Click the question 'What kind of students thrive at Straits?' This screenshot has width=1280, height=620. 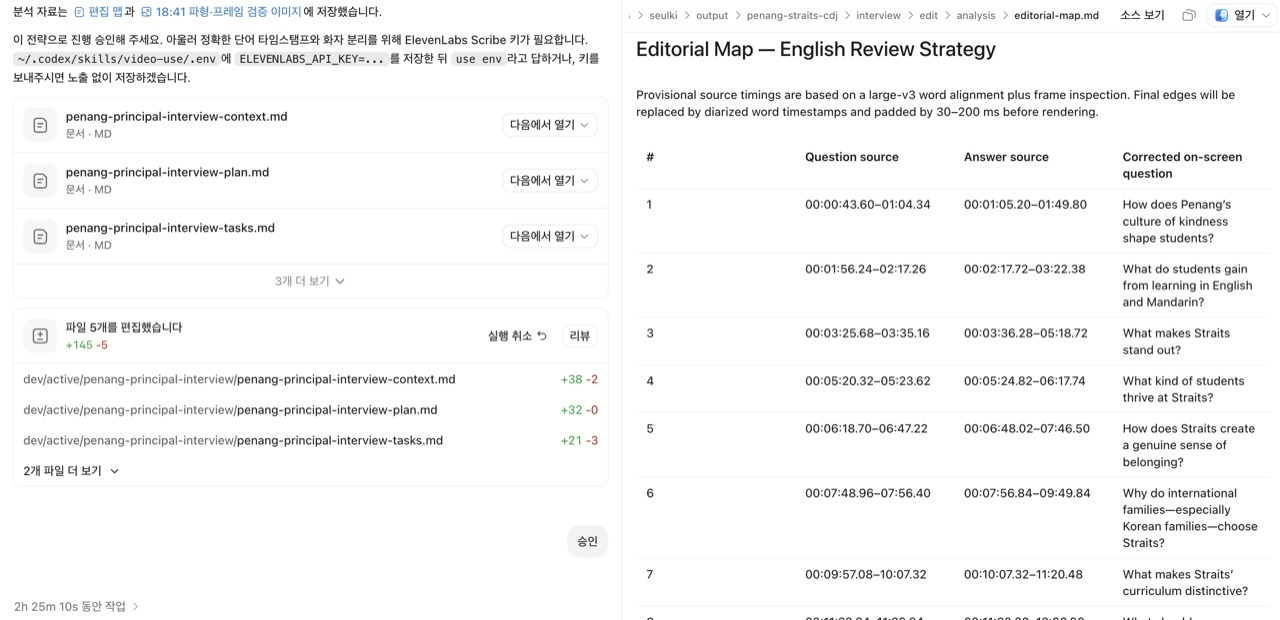[x=1183, y=389]
